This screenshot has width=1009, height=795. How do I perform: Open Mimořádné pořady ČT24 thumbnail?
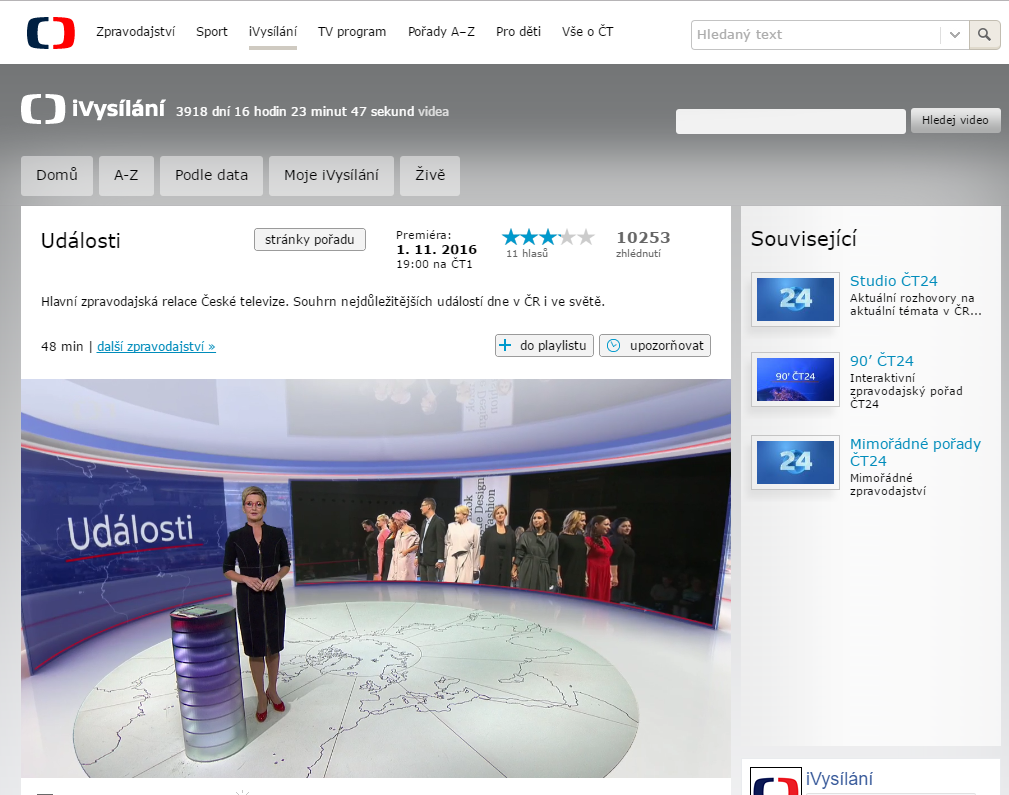[x=795, y=462]
